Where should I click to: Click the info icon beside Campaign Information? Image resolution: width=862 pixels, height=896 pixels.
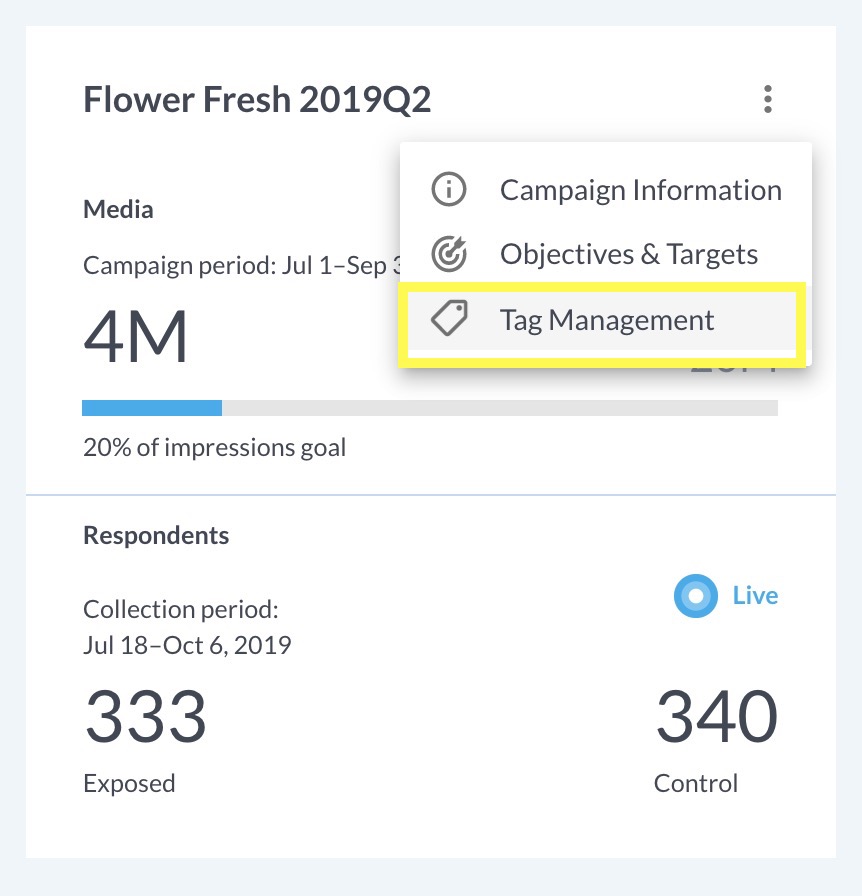click(x=448, y=189)
